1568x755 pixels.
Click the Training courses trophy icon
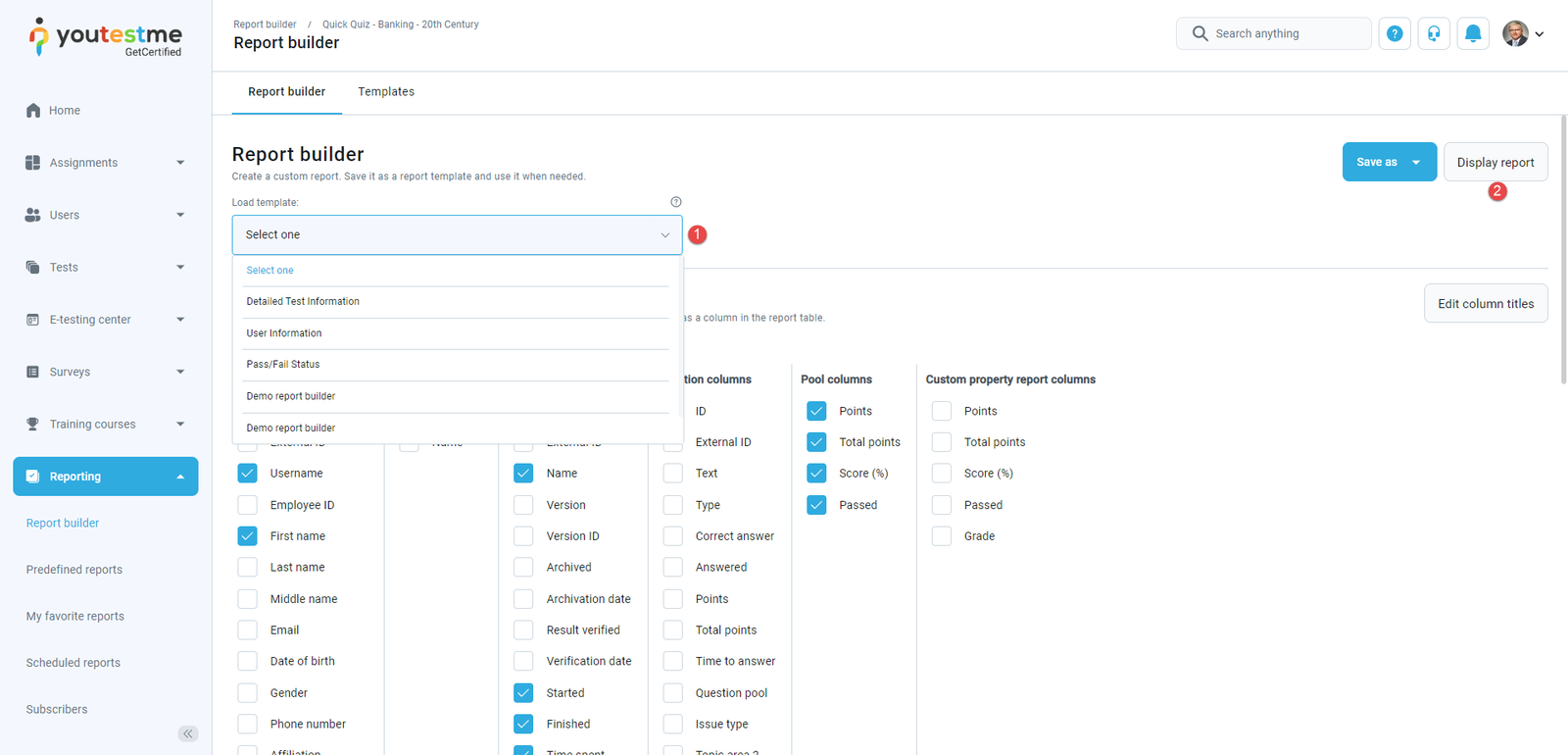click(33, 425)
